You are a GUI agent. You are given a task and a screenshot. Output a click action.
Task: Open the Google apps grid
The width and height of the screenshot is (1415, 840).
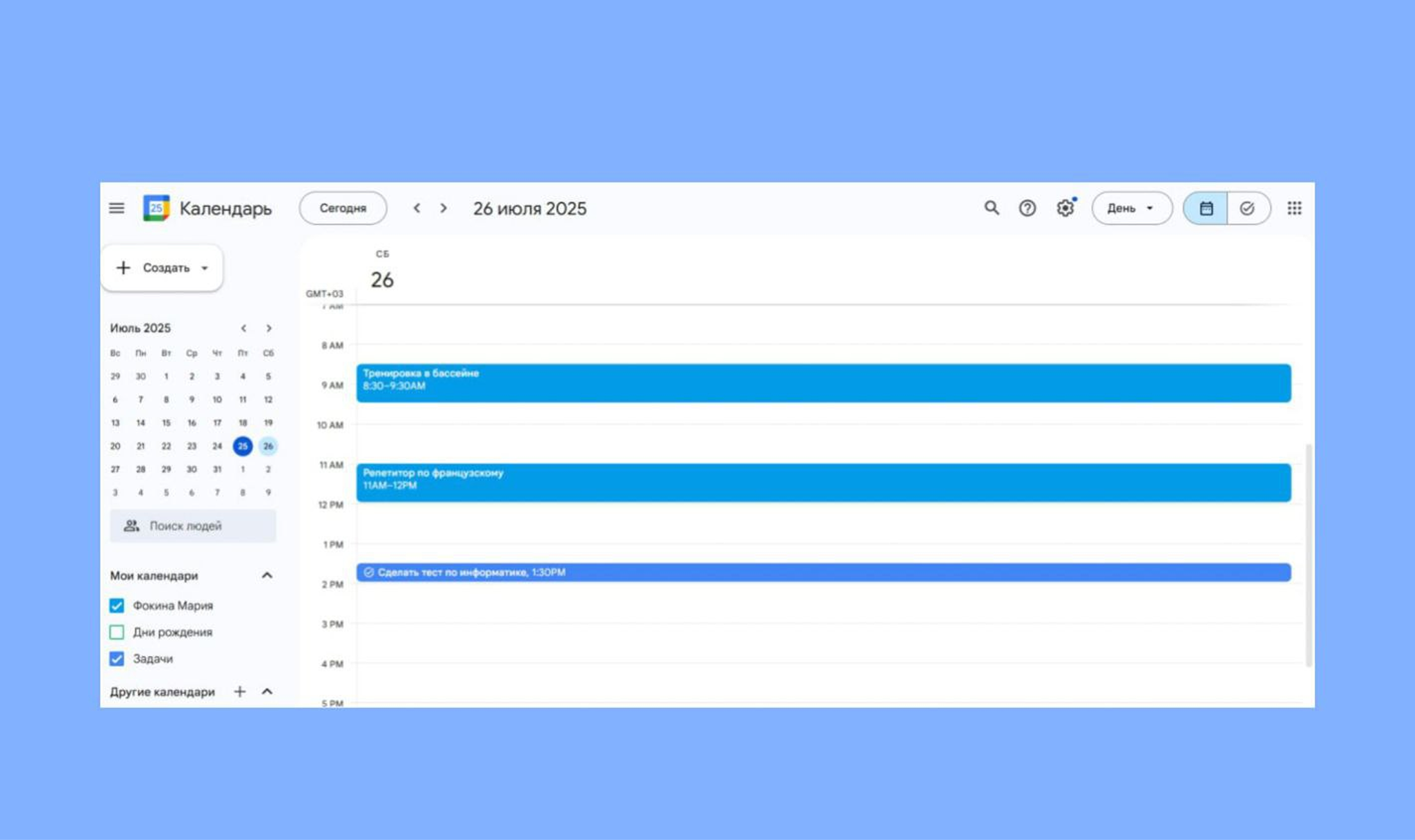[1295, 208]
